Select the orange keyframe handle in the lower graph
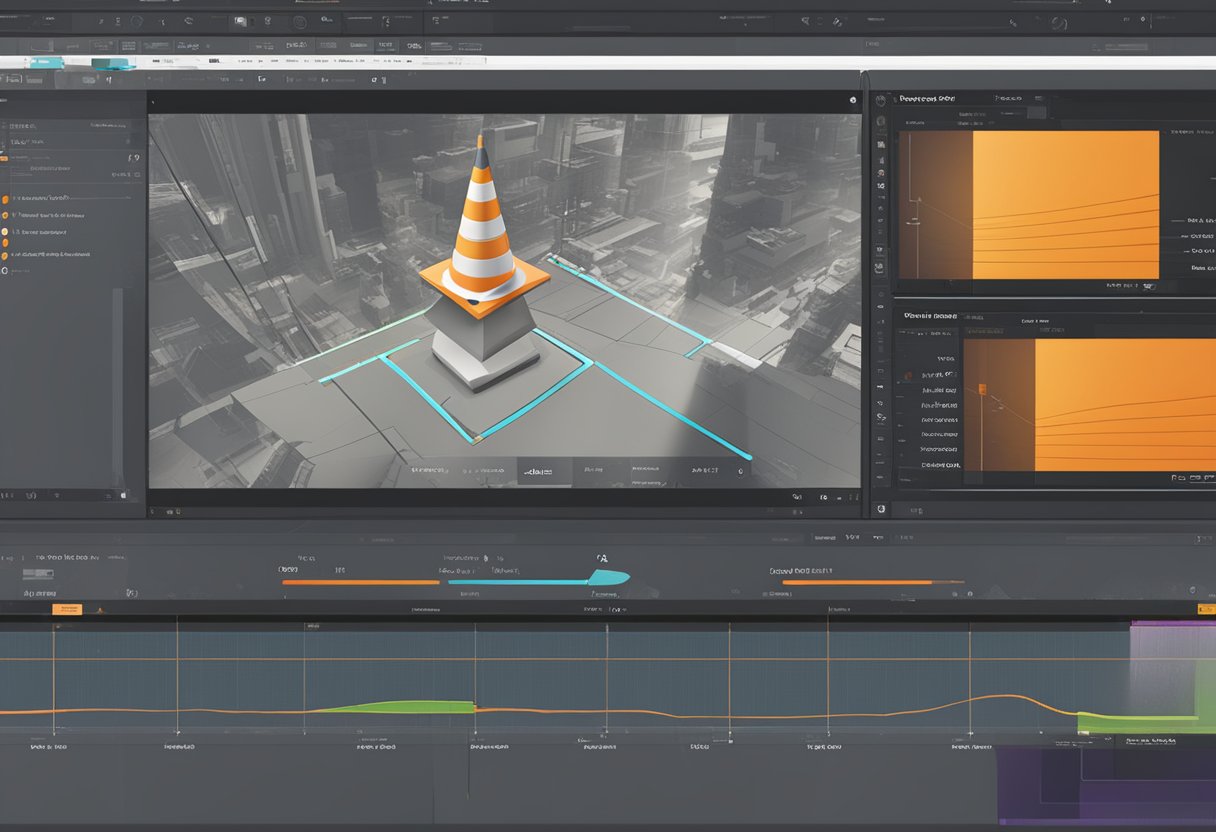Screen dimensions: 1216x832 pos(981,388)
